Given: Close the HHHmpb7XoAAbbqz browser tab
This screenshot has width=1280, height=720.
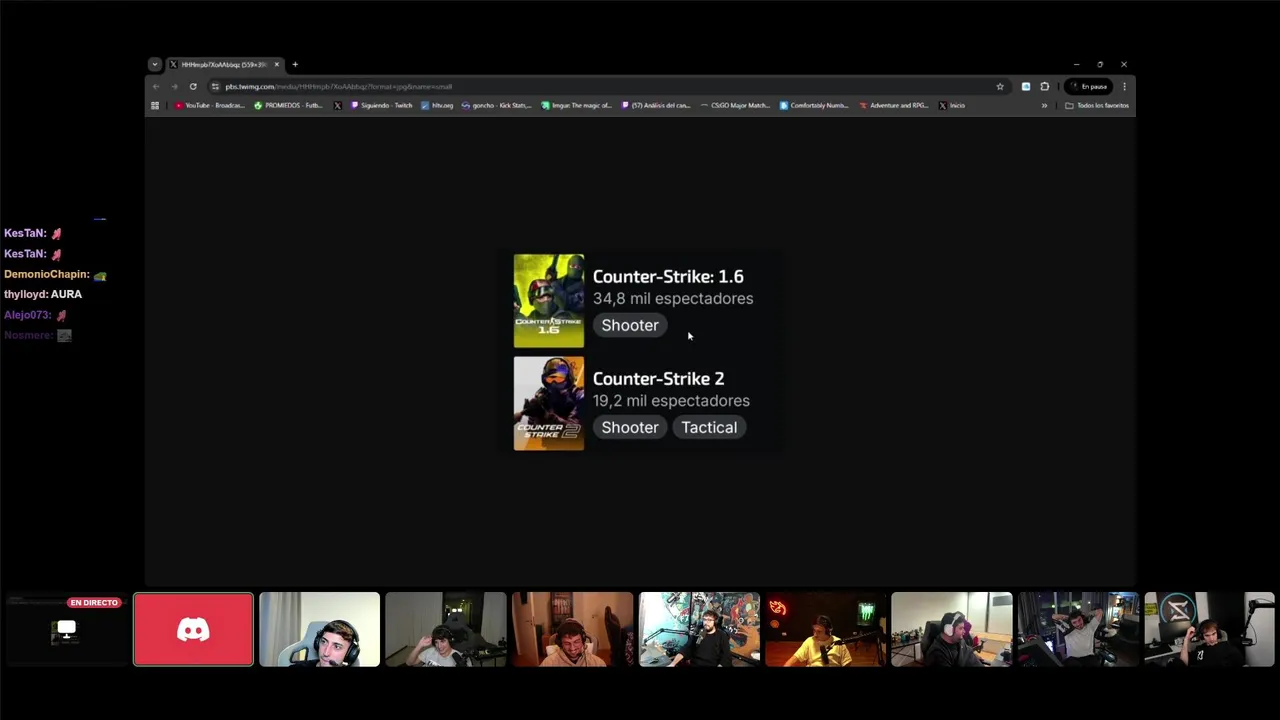Looking at the screenshot, I should 277,64.
